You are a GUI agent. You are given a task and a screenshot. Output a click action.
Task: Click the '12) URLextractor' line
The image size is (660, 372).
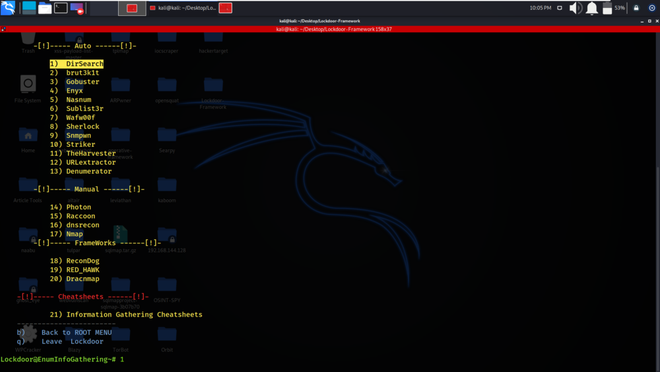(x=82, y=162)
